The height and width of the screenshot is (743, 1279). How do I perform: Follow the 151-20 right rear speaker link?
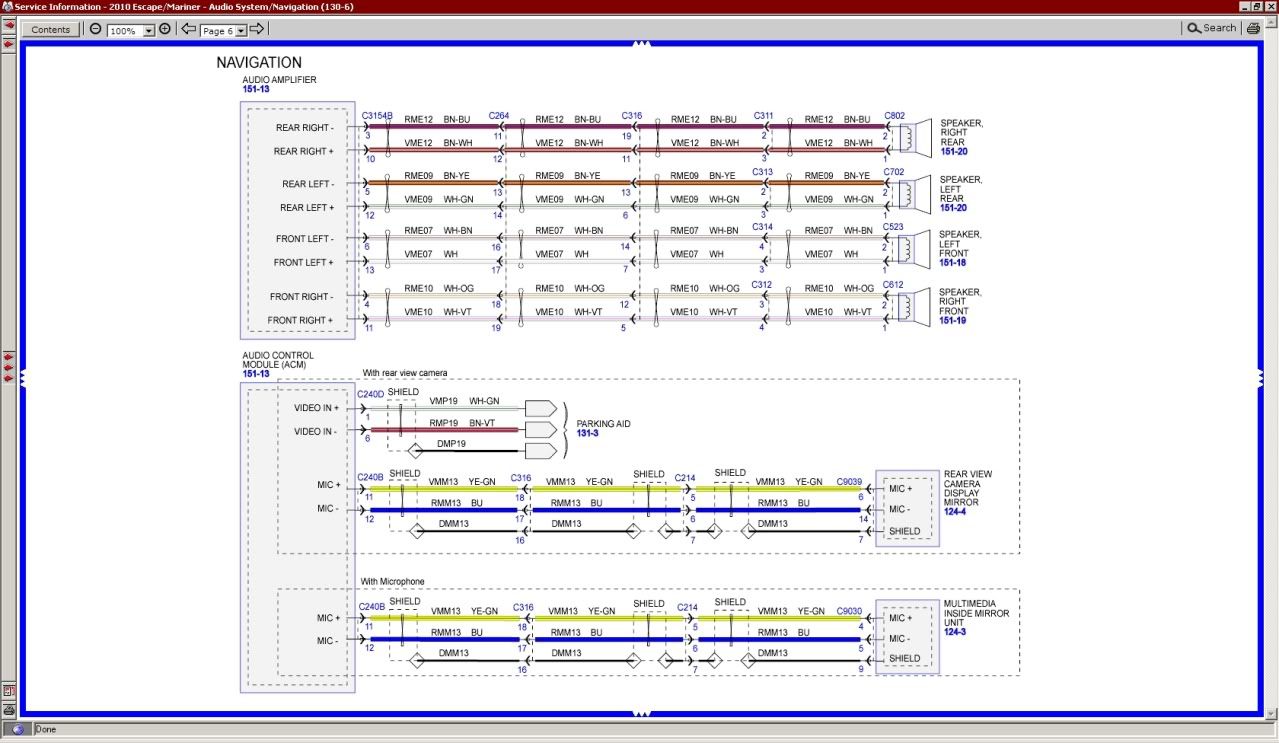click(953, 152)
